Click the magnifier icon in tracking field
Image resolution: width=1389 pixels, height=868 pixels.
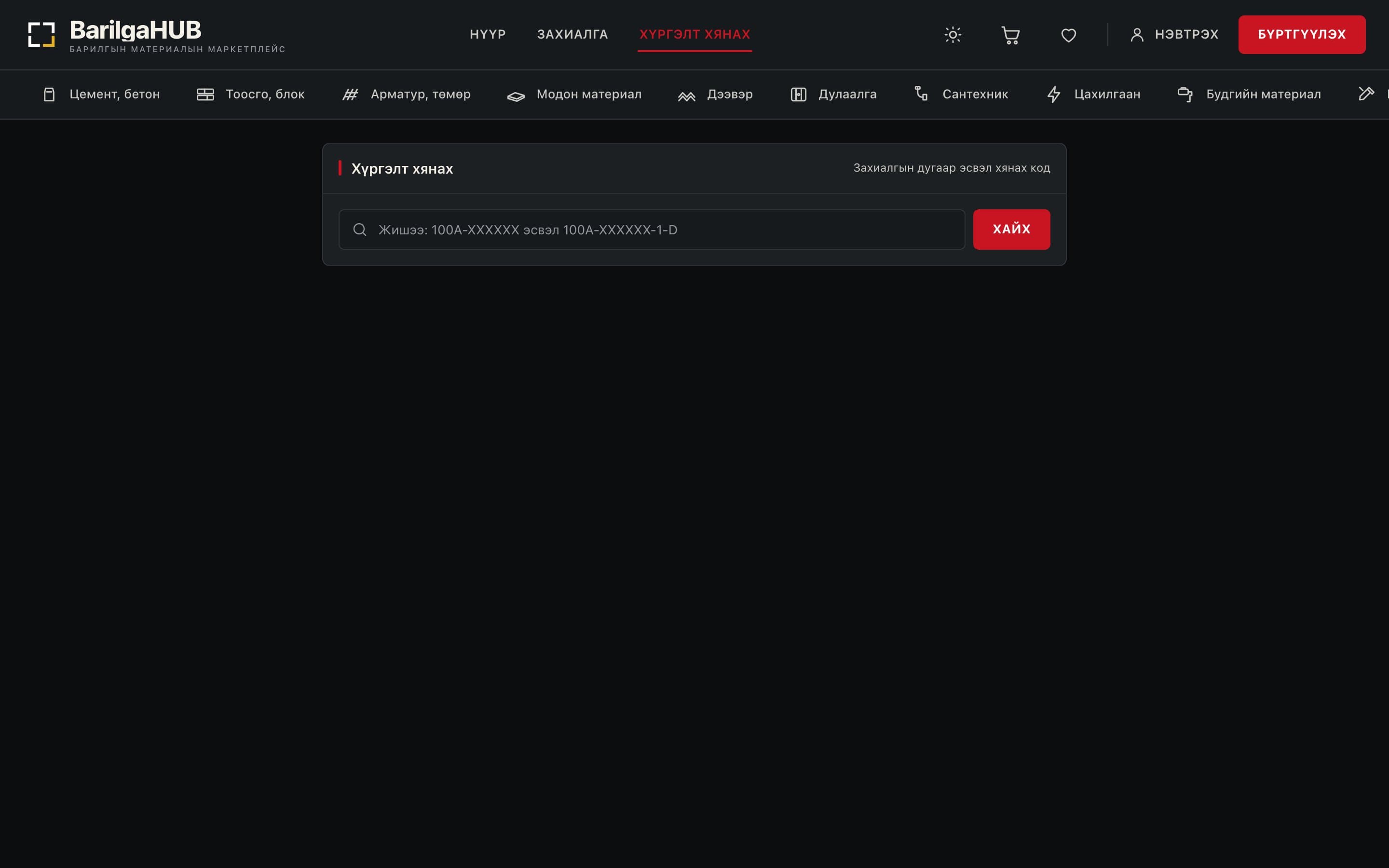360,230
